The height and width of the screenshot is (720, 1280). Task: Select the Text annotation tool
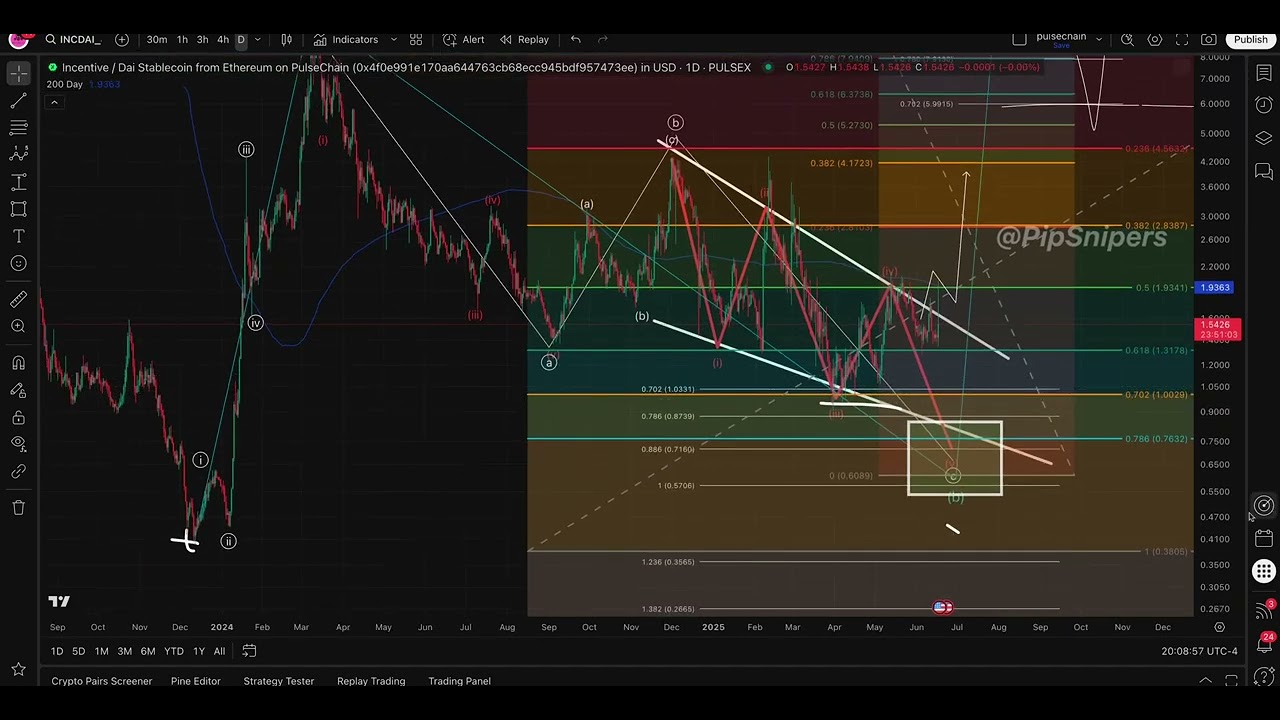19,236
